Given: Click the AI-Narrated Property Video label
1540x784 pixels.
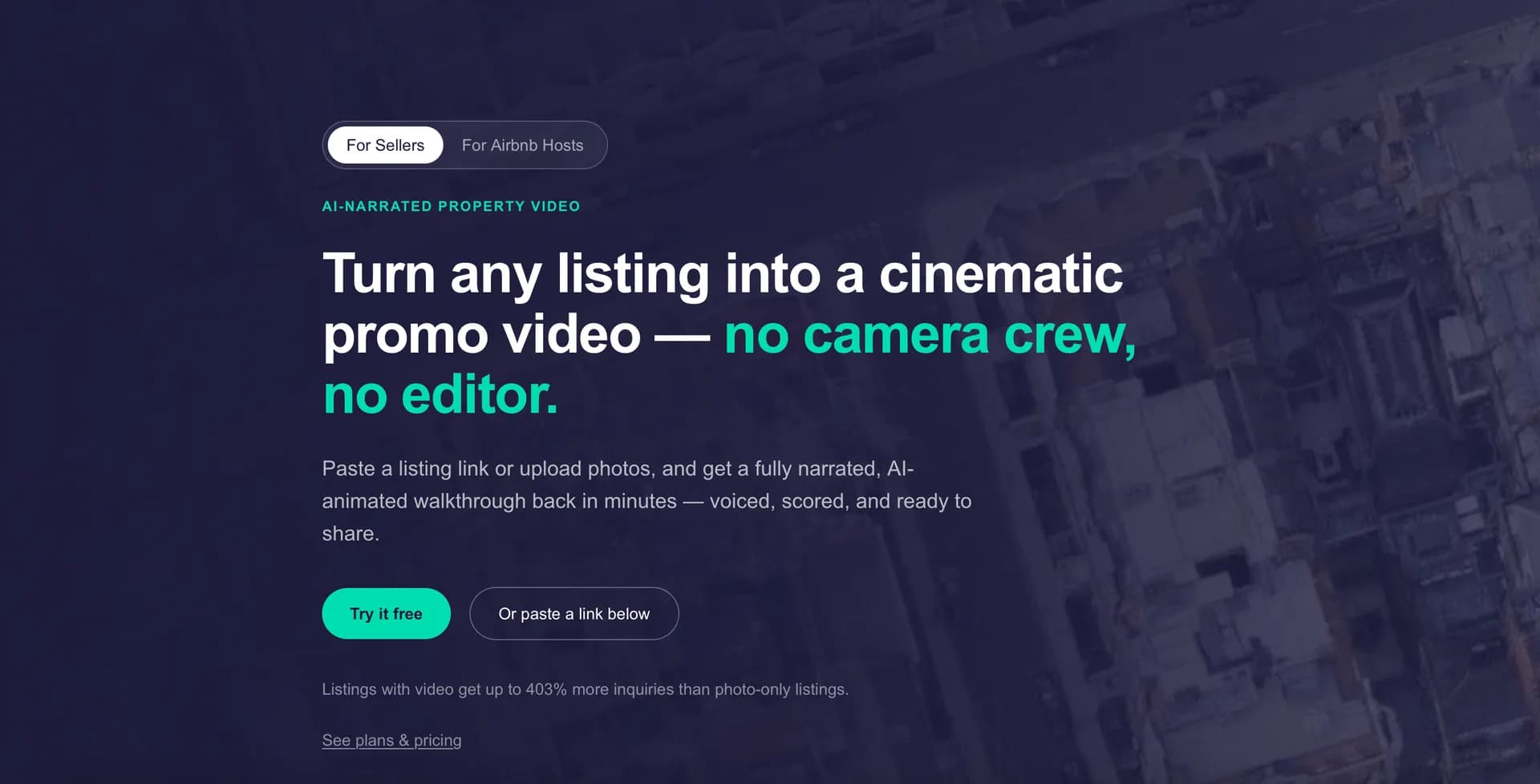Looking at the screenshot, I should point(451,206).
